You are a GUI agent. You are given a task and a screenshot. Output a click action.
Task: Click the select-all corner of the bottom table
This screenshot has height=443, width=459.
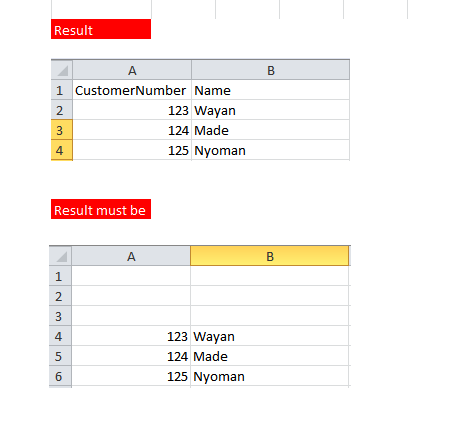(x=60, y=256)
